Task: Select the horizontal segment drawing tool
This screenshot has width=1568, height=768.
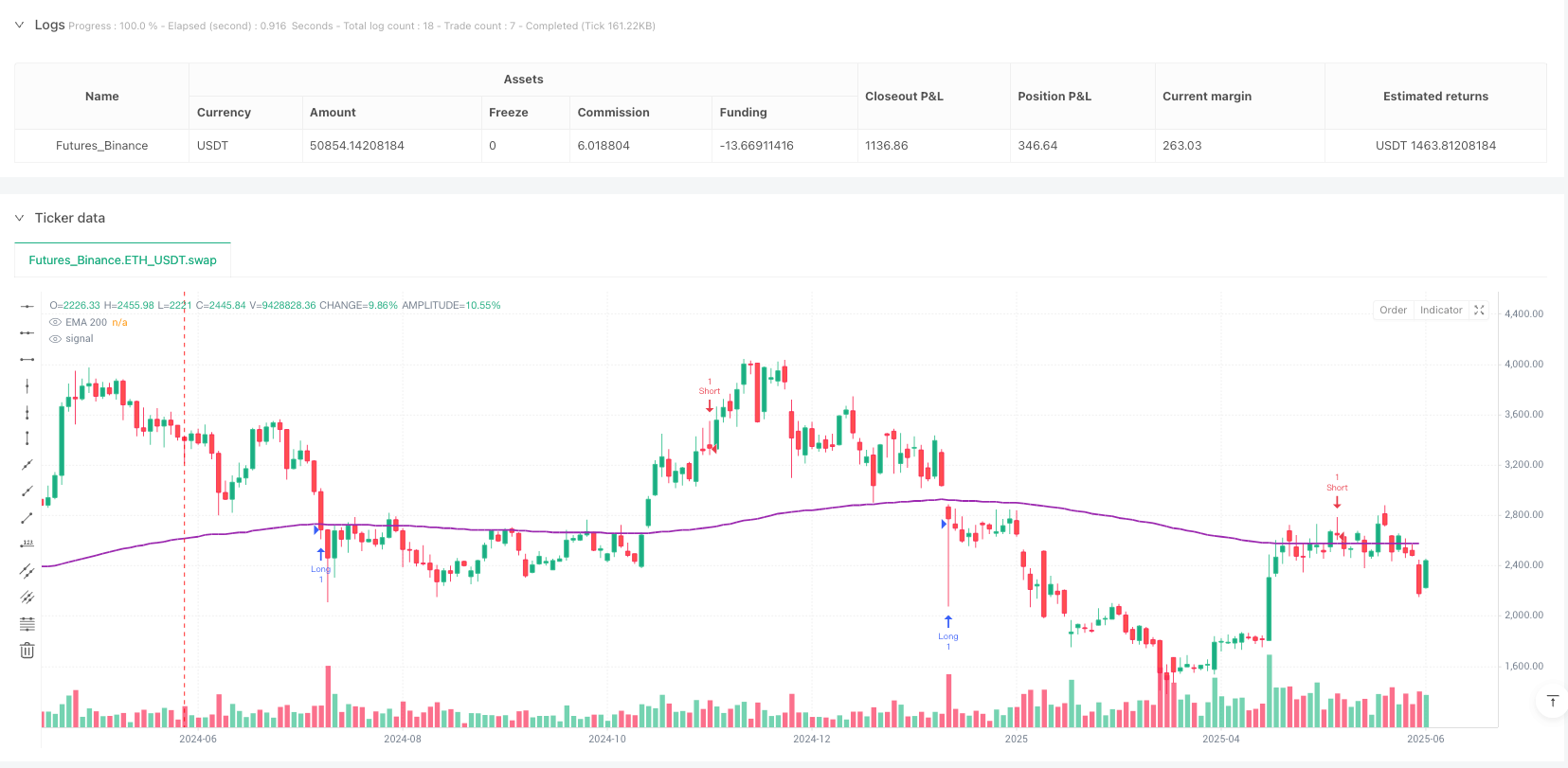Action: (x=27, y=359)
